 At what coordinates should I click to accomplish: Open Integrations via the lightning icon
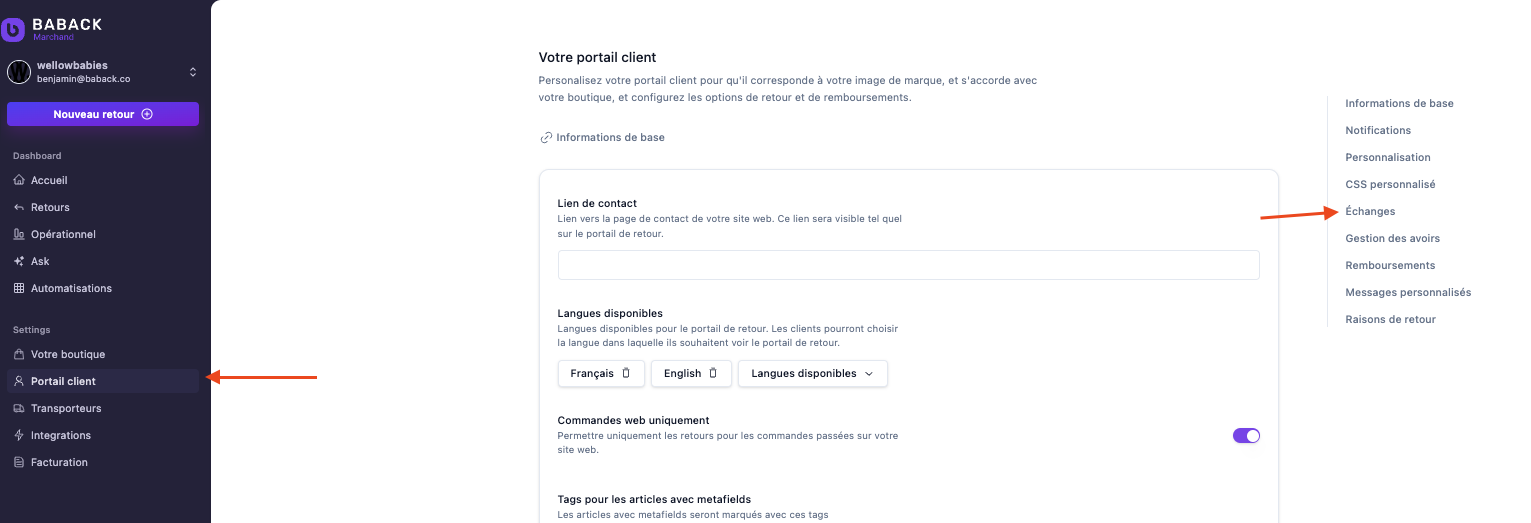(x=19, y=436)
